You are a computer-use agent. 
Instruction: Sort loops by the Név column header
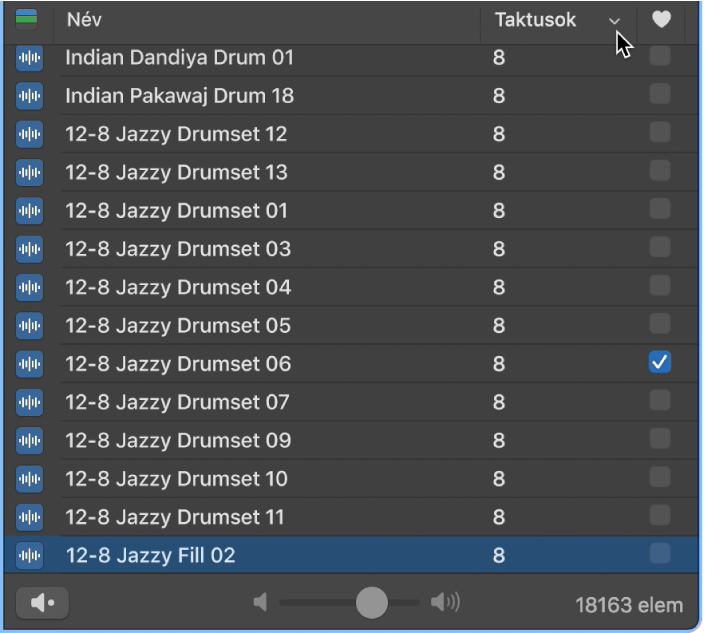click(84, 19)
